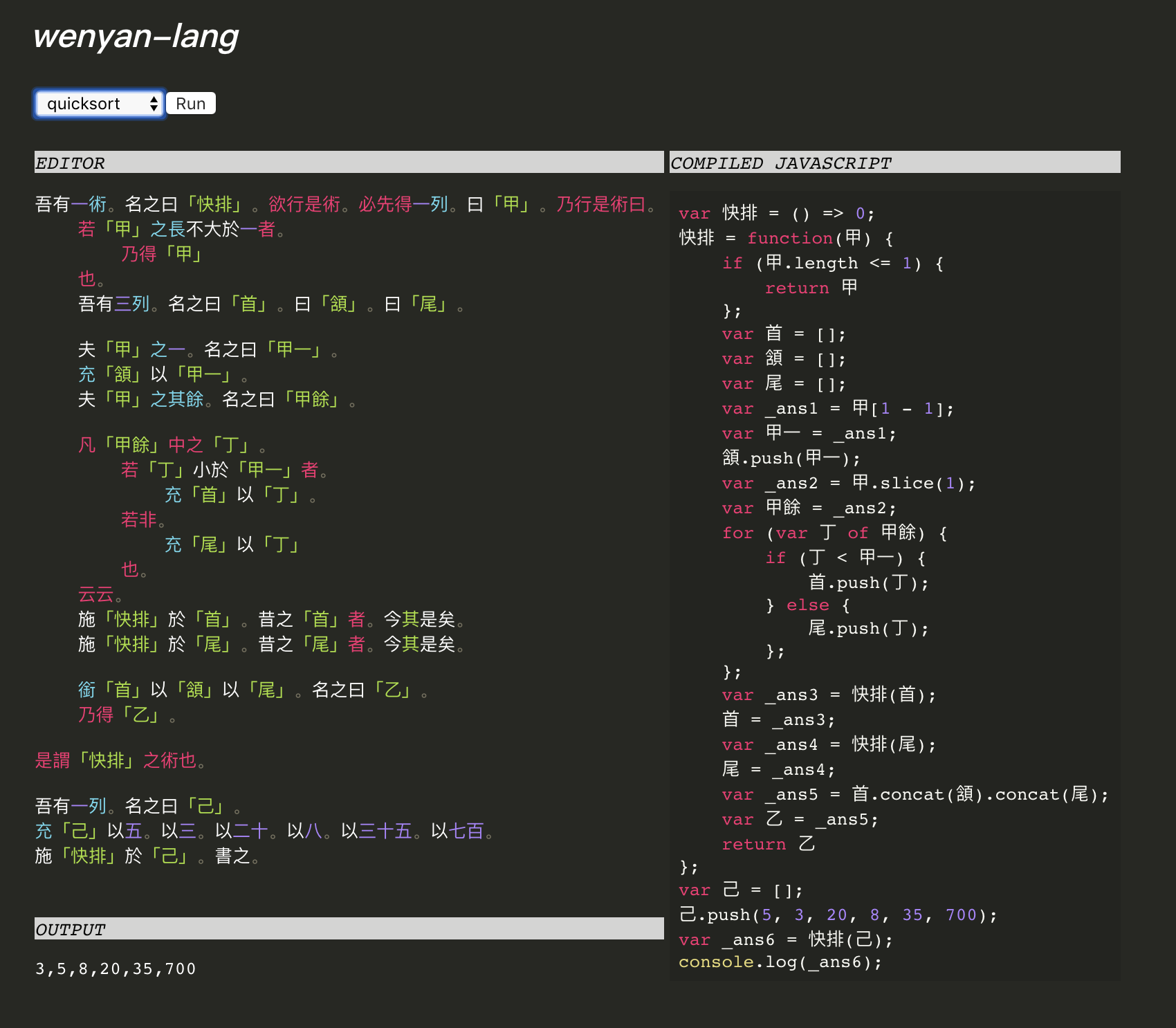The image size is (1176, 1028).
Task: Click editor line 是謂「快排」之術也
Action: pyautogui.click(x=120, y=761)
